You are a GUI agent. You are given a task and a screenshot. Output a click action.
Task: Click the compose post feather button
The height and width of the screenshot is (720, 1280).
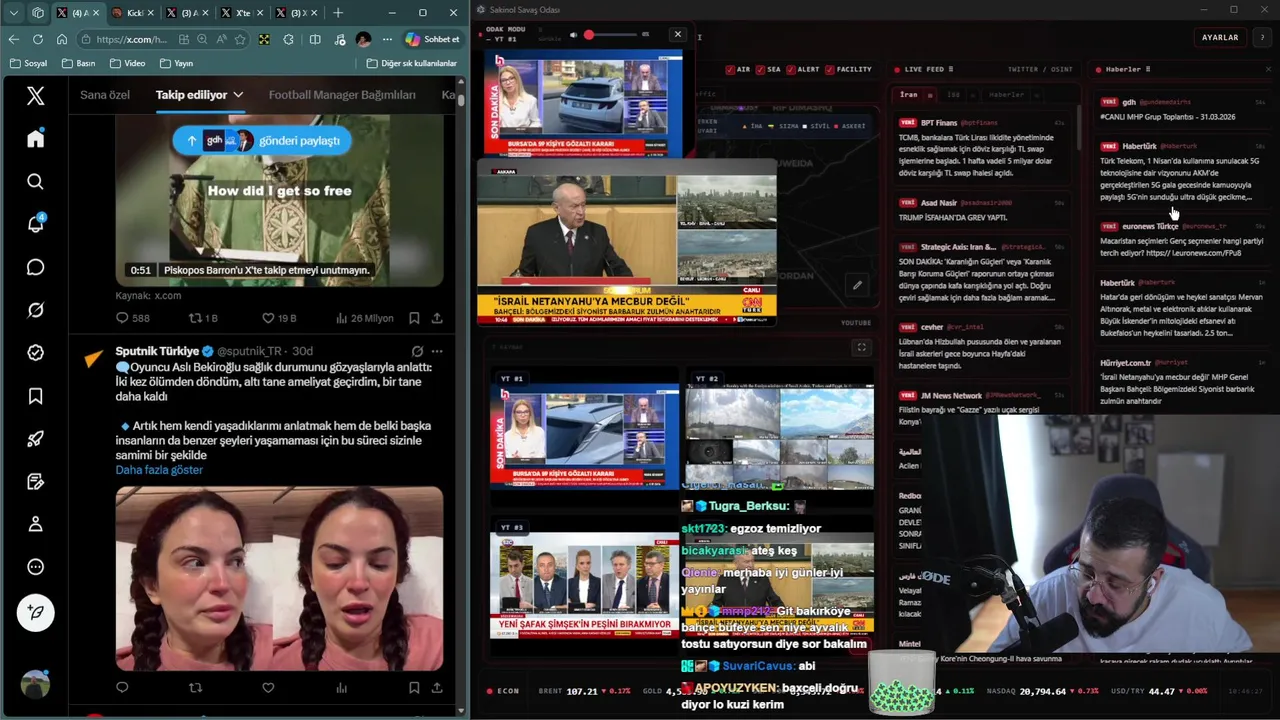(x=36, y=612)
